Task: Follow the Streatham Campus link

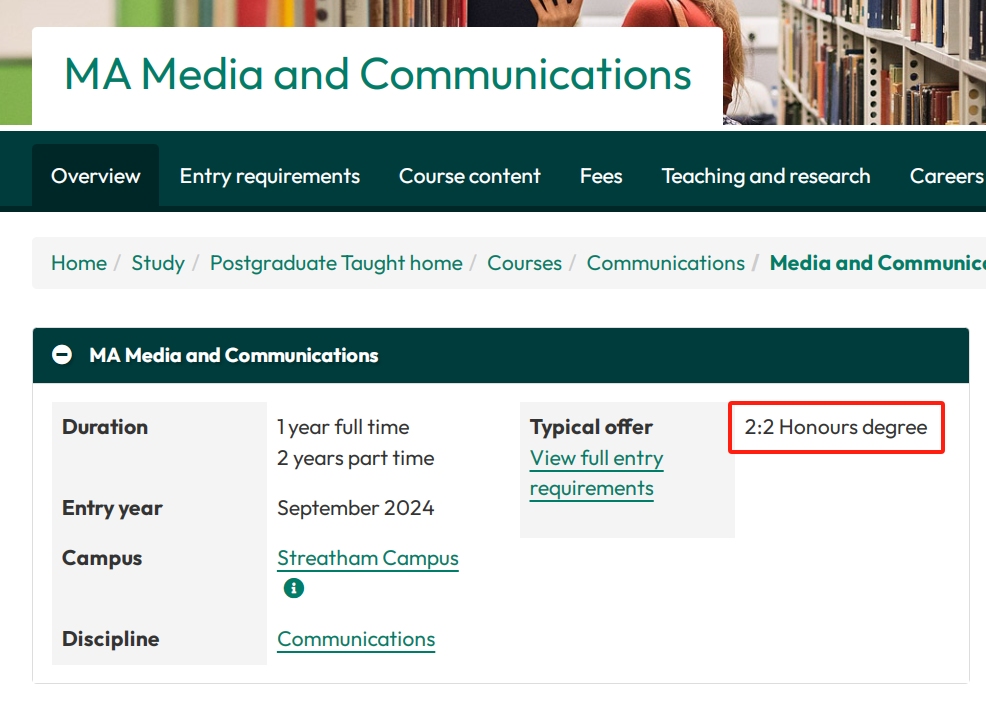Action: (367, 558)
